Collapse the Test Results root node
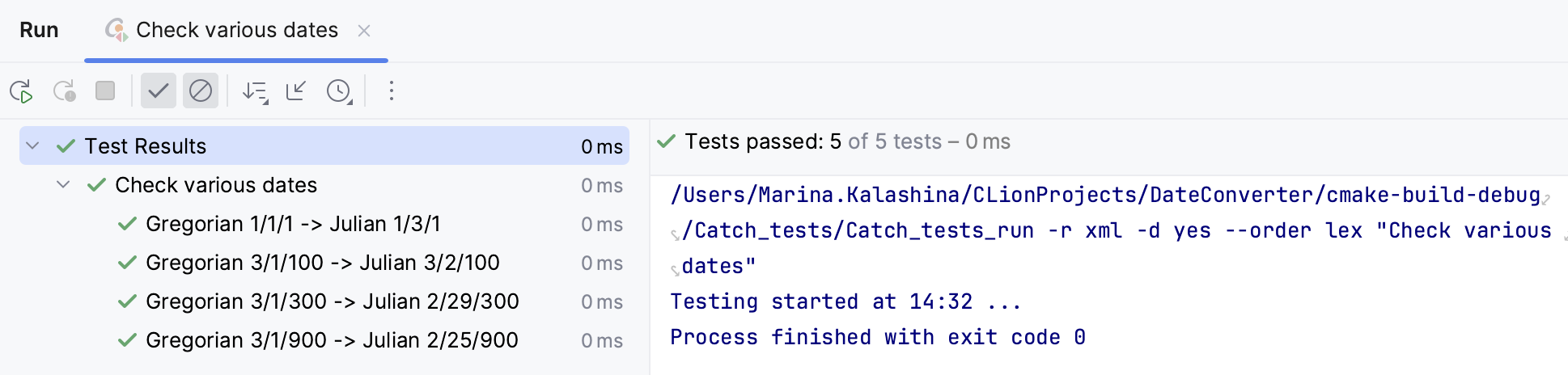The width and height of the screenshot is (1568, 375). coord(33,146)
